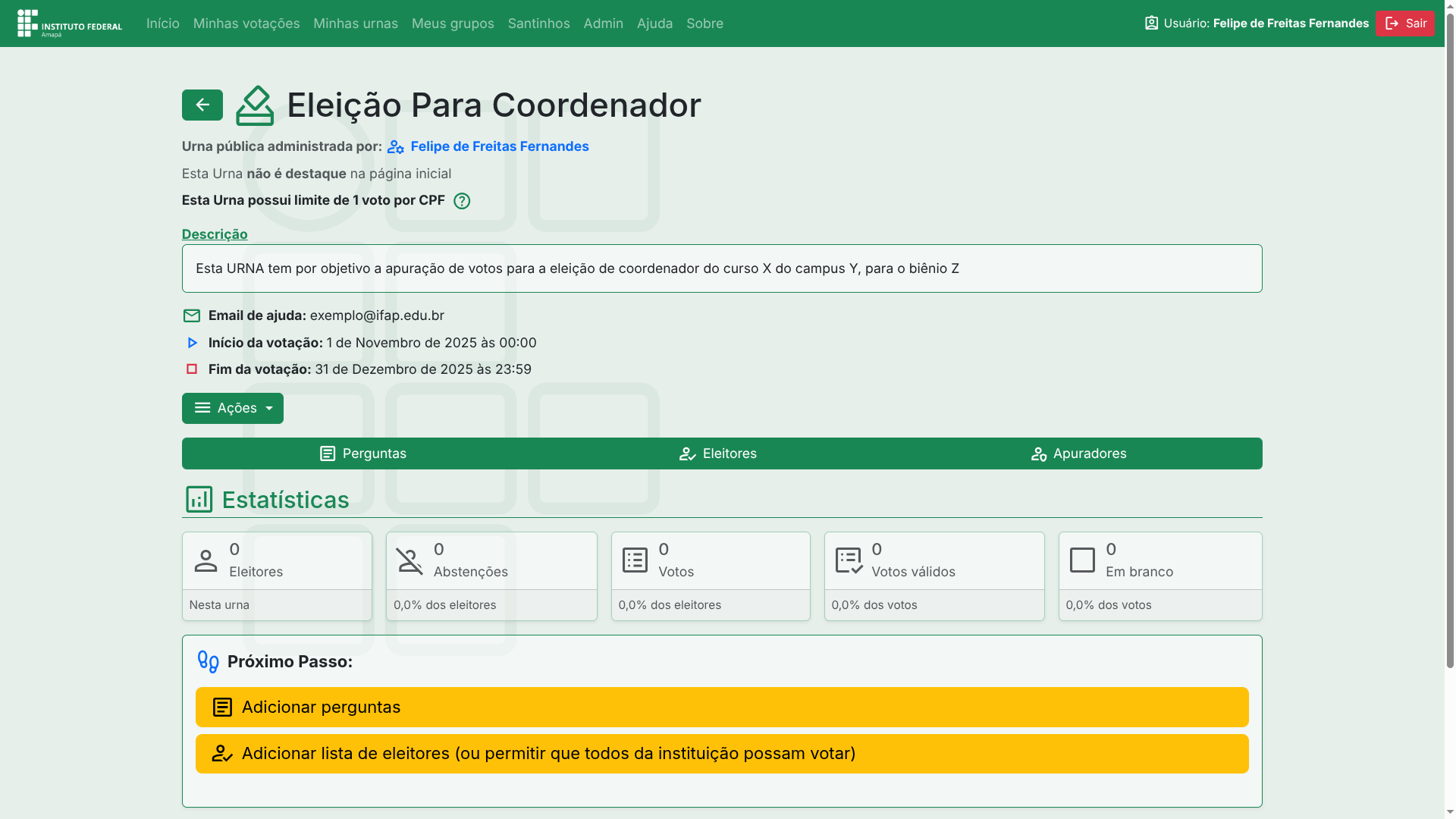Viewport: 1456px width, 819px height.
Task: Click the admin user gear icon
Action: point(395,147)
